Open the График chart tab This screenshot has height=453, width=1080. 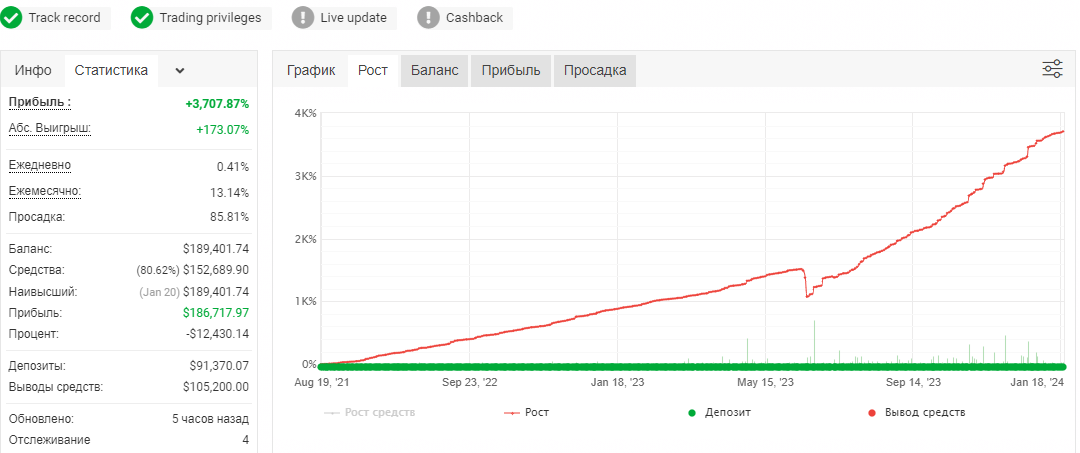click(311, 70)
